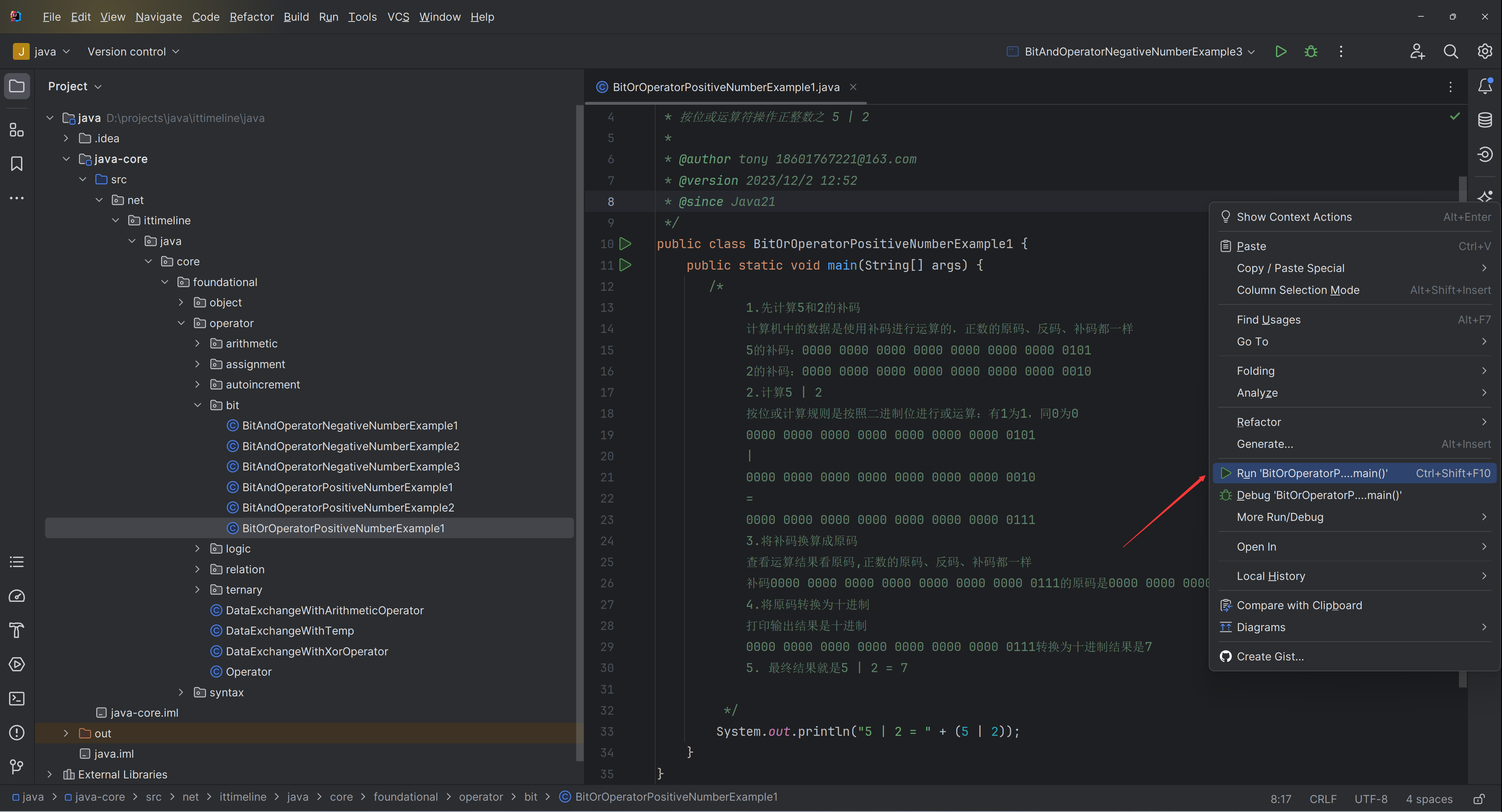The image size is (1502, 812).
Task: Click the project tree vertical scrollbar
Action: click(x=579, y=433)
